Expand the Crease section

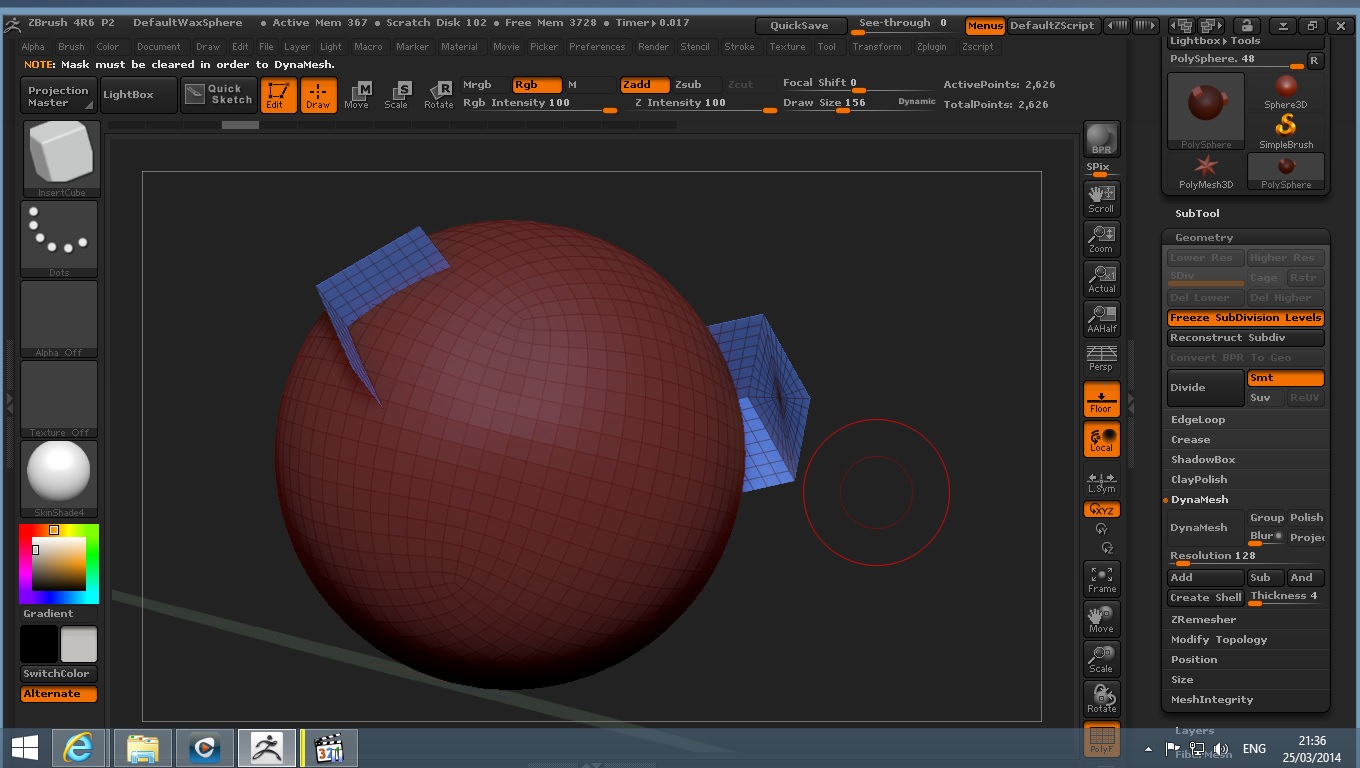click(1190, 439)
